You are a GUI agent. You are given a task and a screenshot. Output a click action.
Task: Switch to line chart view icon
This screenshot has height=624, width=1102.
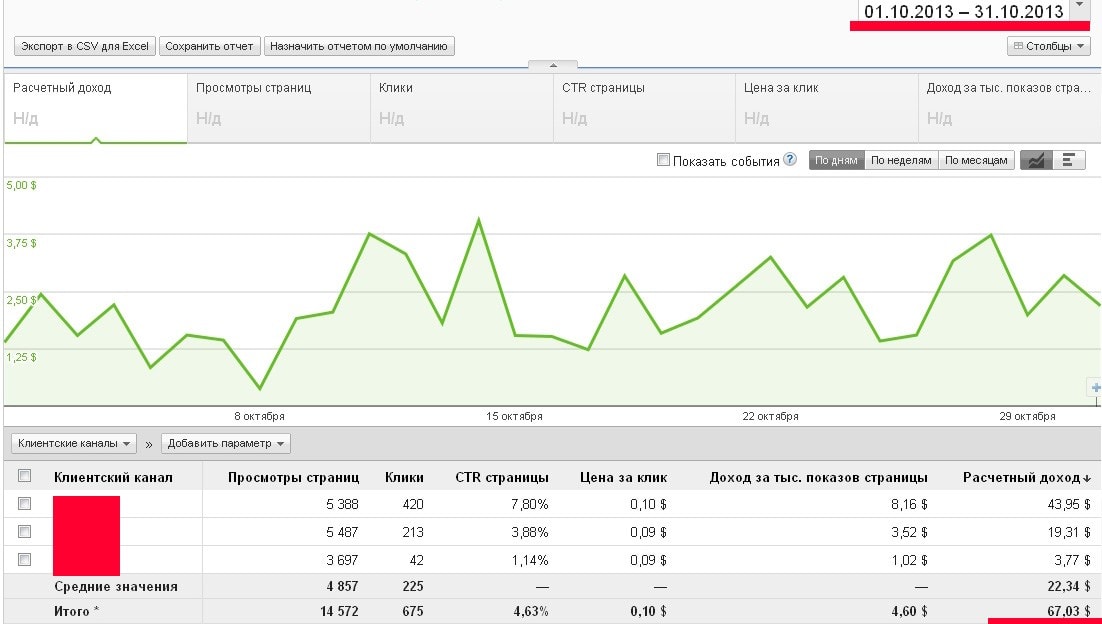1036,160
